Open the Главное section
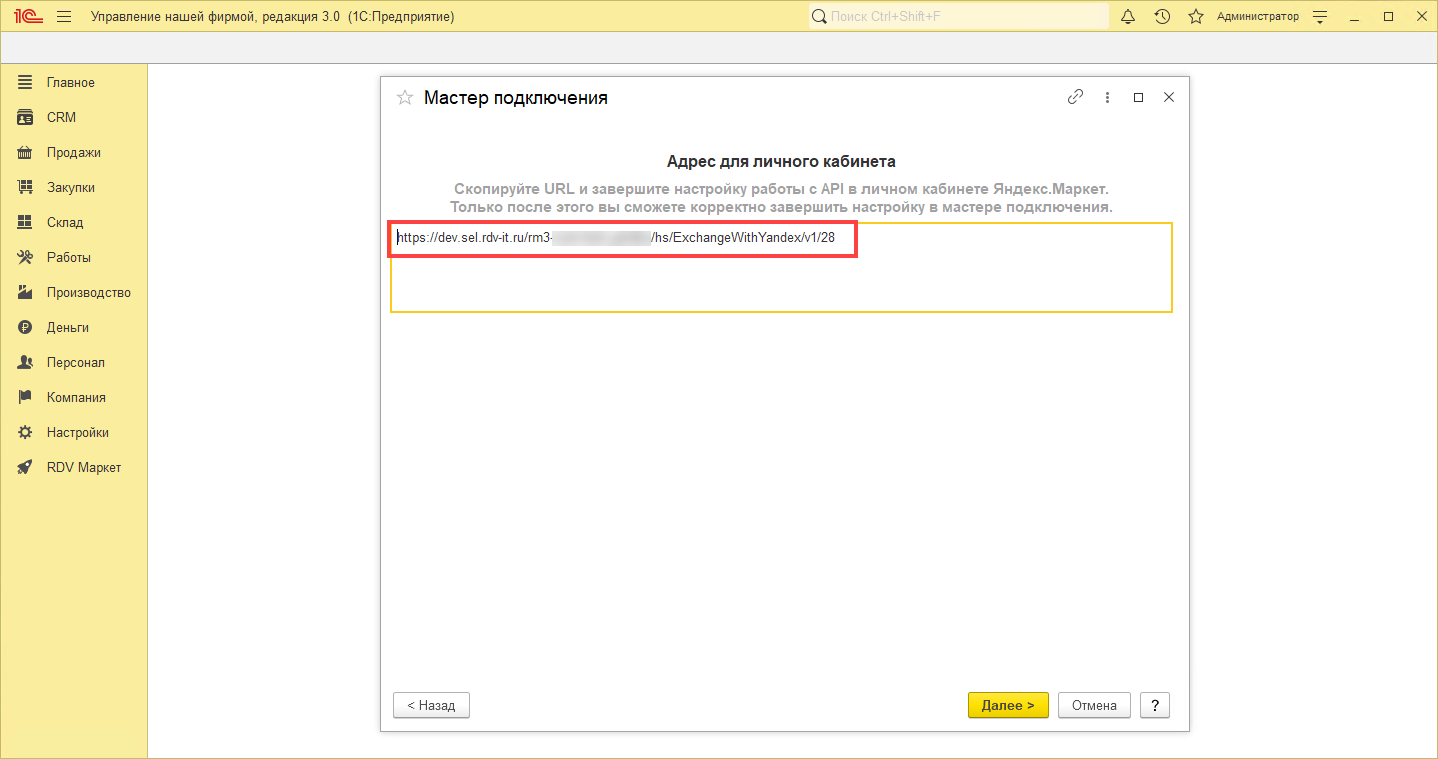Screen dimensions: 1438x759 click(x=74, y=83)
